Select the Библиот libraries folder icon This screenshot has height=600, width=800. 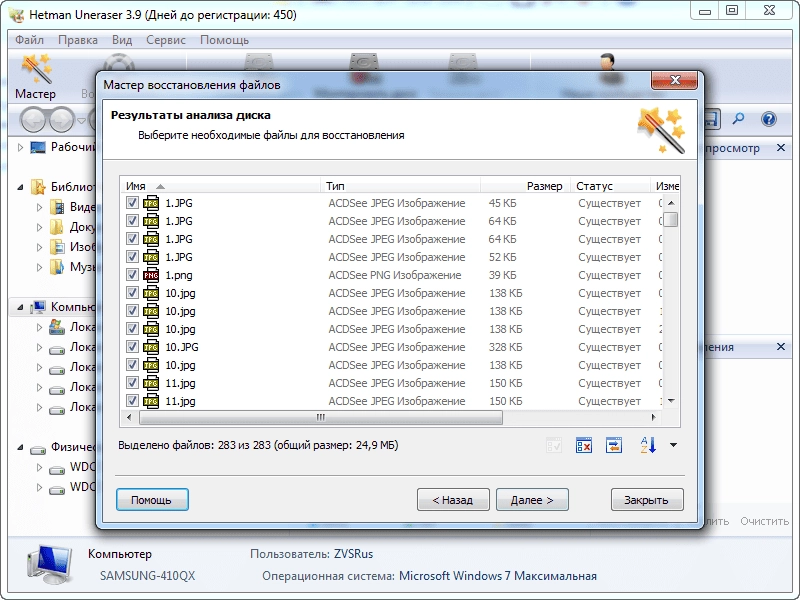[x=38, y=187]
